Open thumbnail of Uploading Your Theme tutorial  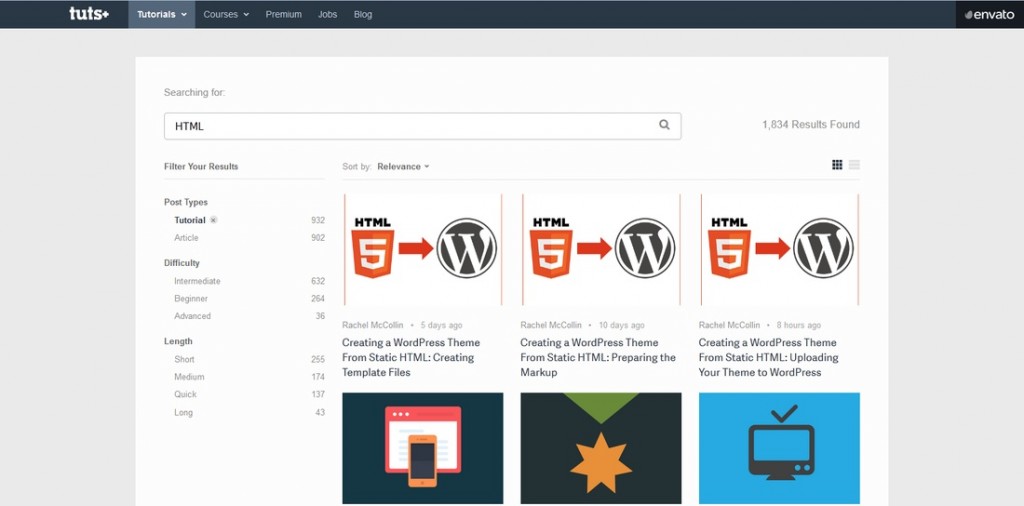click(779, 249)
